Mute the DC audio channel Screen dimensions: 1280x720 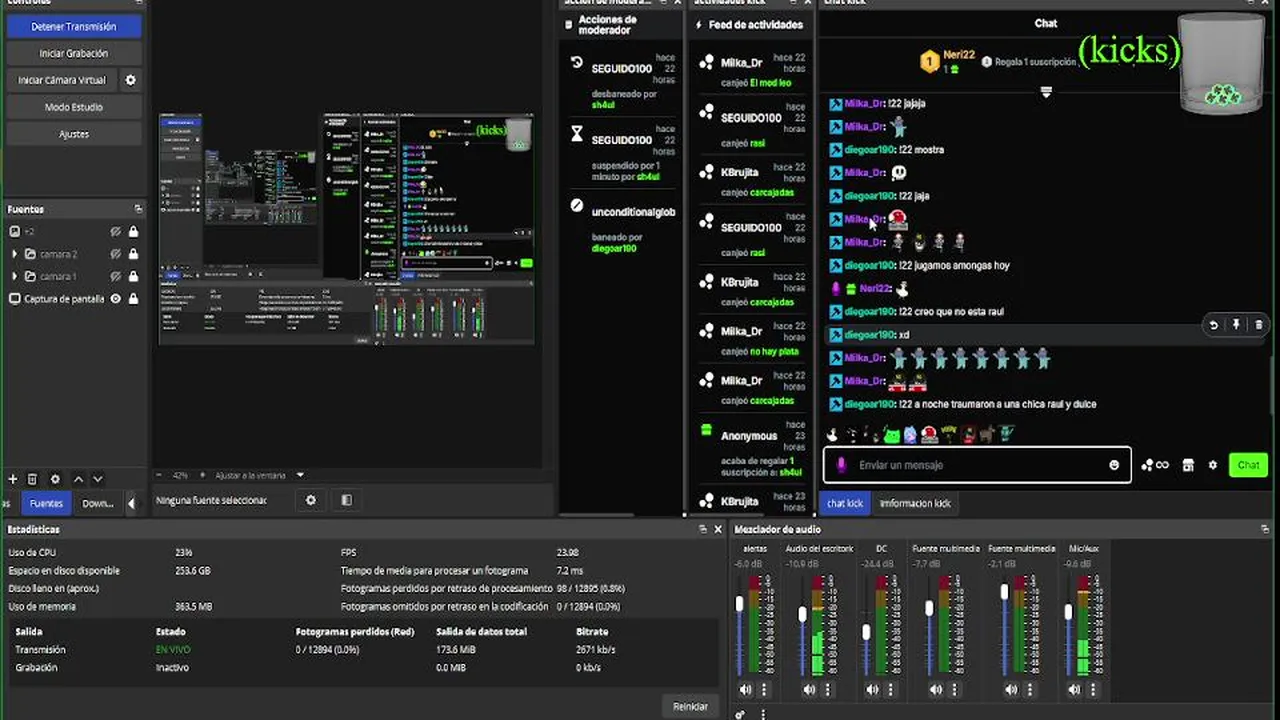[872, 689]
